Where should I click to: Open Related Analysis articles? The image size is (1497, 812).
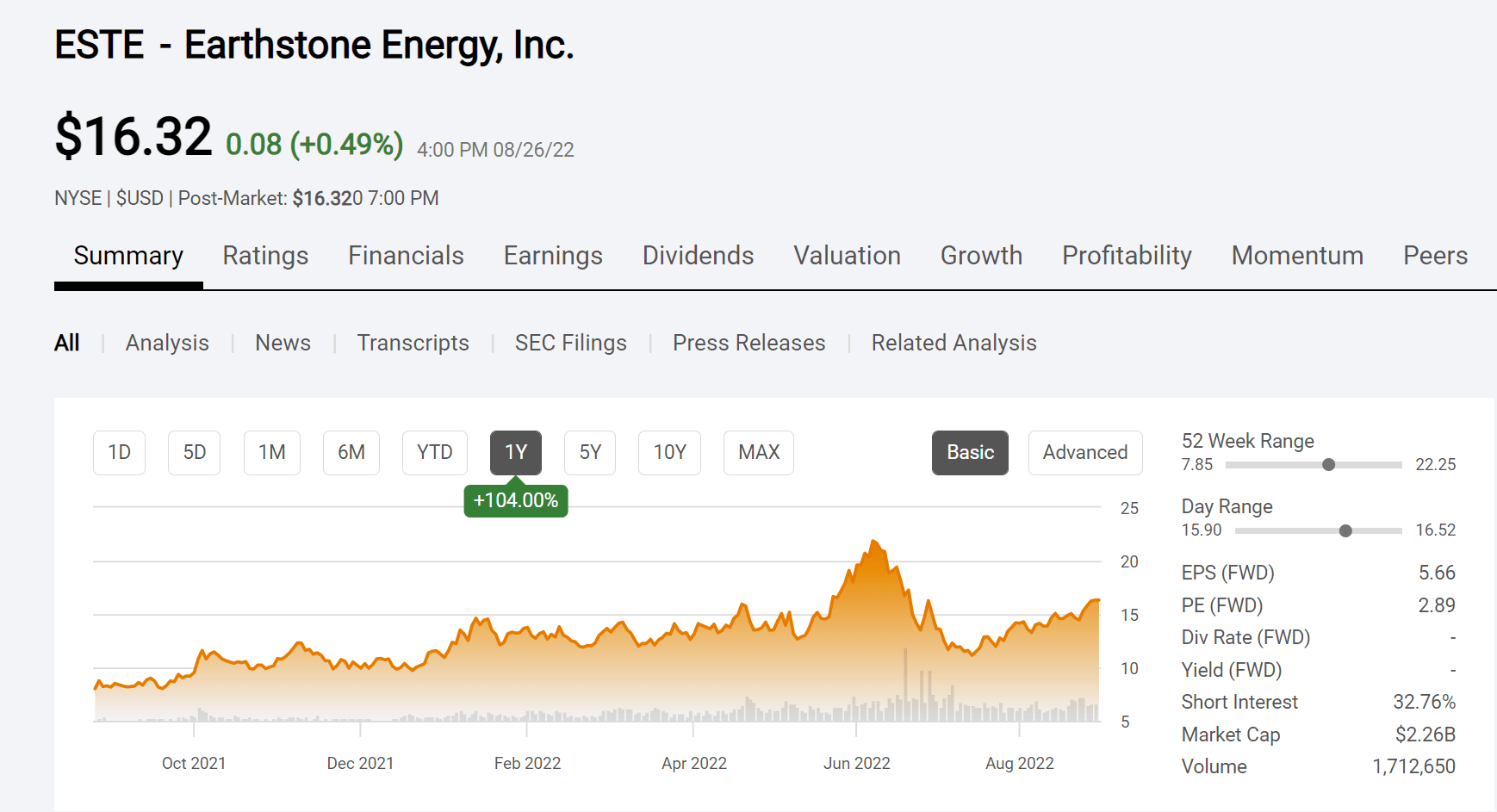click(953, 343)
